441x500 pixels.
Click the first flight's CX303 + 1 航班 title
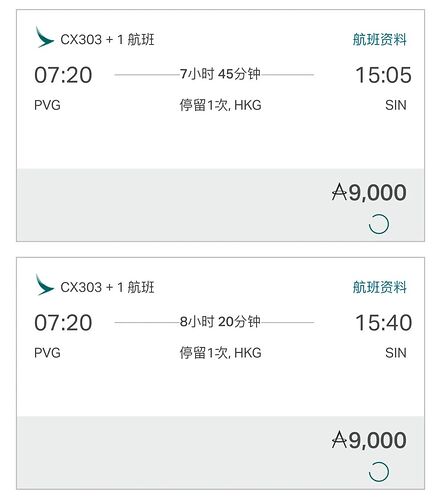[107, 40]
